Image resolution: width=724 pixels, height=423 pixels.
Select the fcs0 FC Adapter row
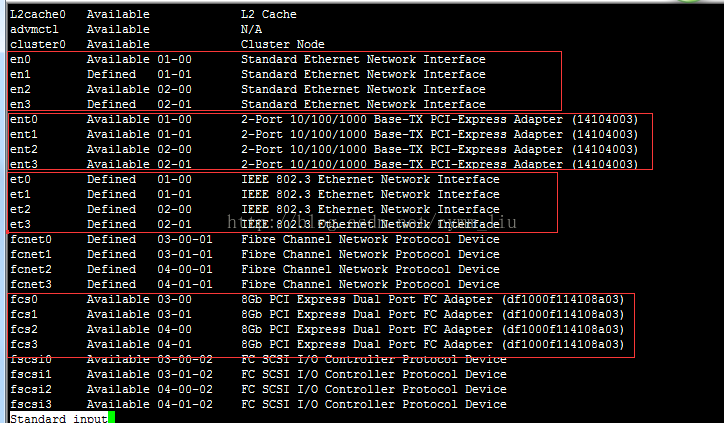coord(317,300)
